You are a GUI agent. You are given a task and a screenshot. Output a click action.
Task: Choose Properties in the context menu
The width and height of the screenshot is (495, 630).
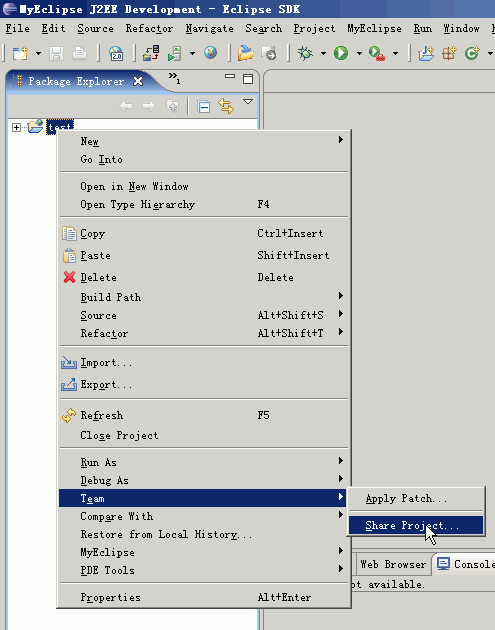[204, 597]
